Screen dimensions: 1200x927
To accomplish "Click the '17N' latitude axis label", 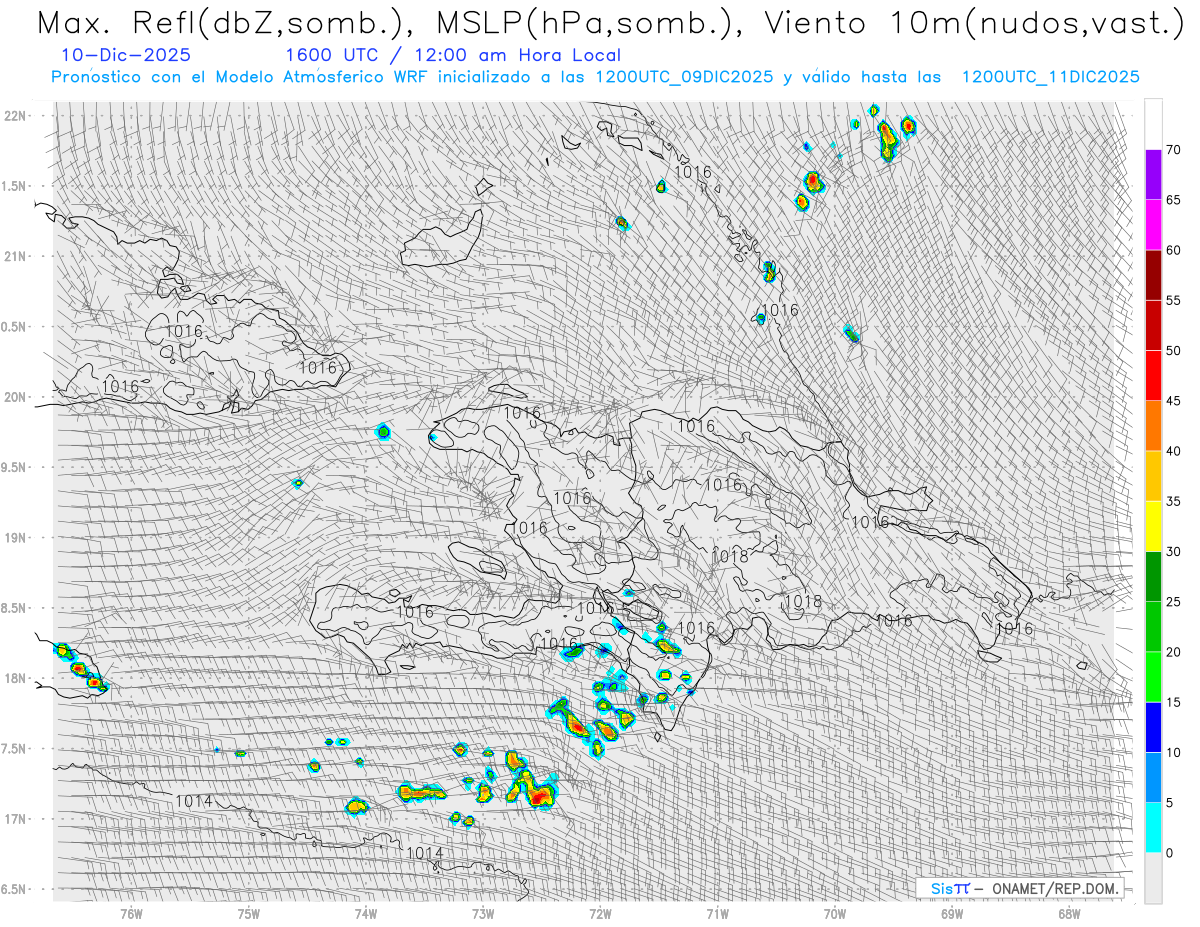I will pos(16,819).
